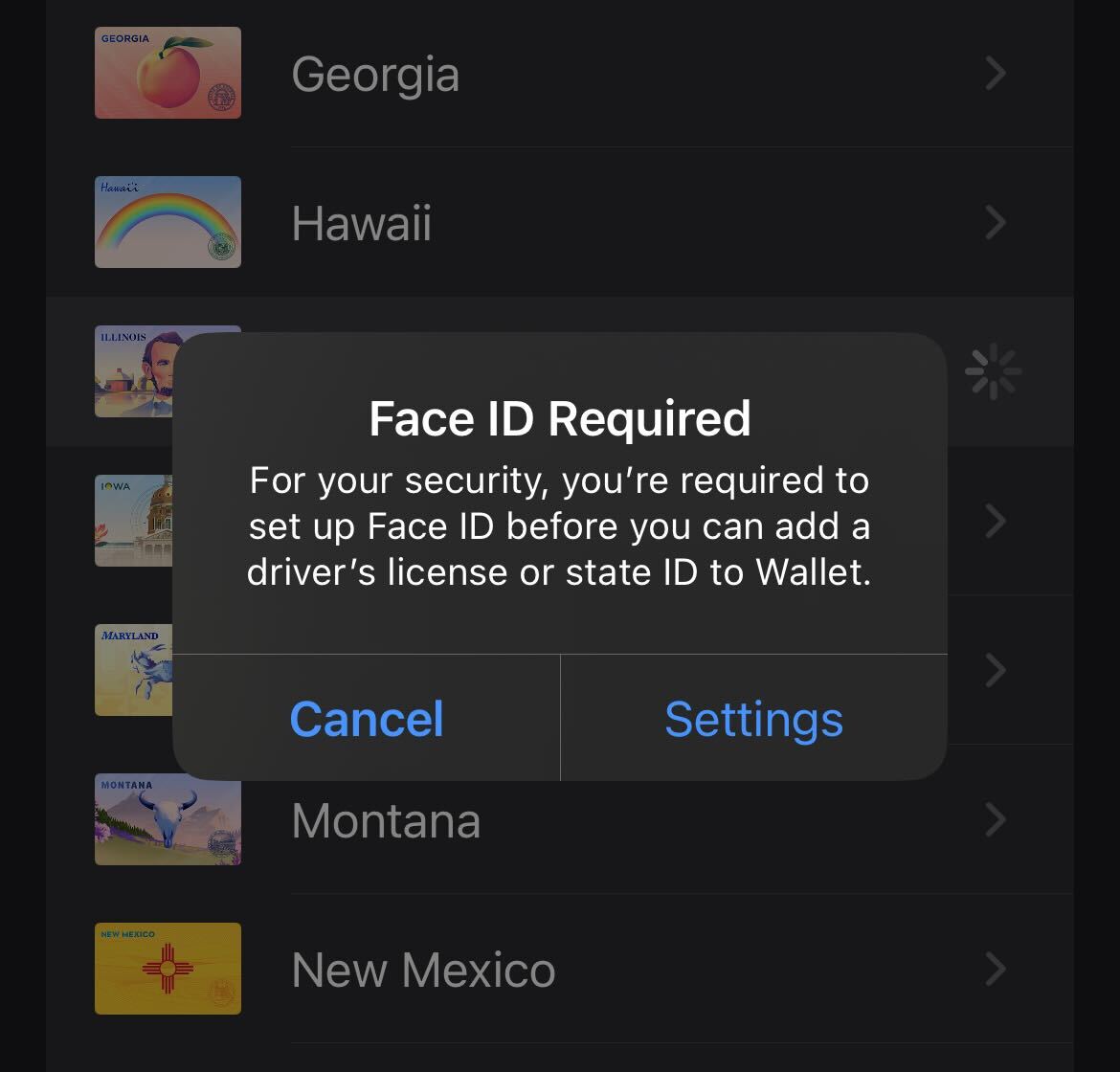Select the Hawaii state label
Image resolution: width=1120 pixels, height=1072 pixels.
[x=361, y=224]
